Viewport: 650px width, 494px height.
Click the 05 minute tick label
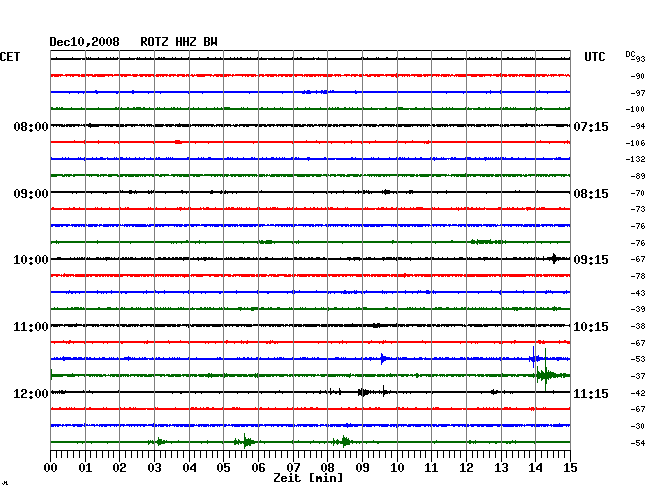coord(223,468)
